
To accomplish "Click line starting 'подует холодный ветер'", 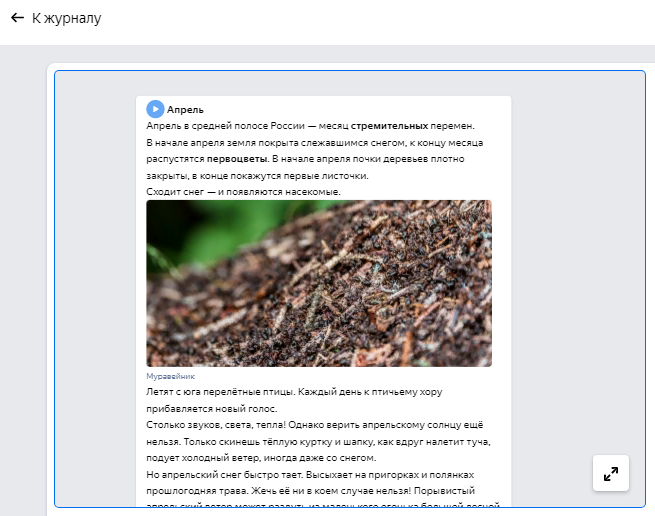I will [x=261, y=458].
